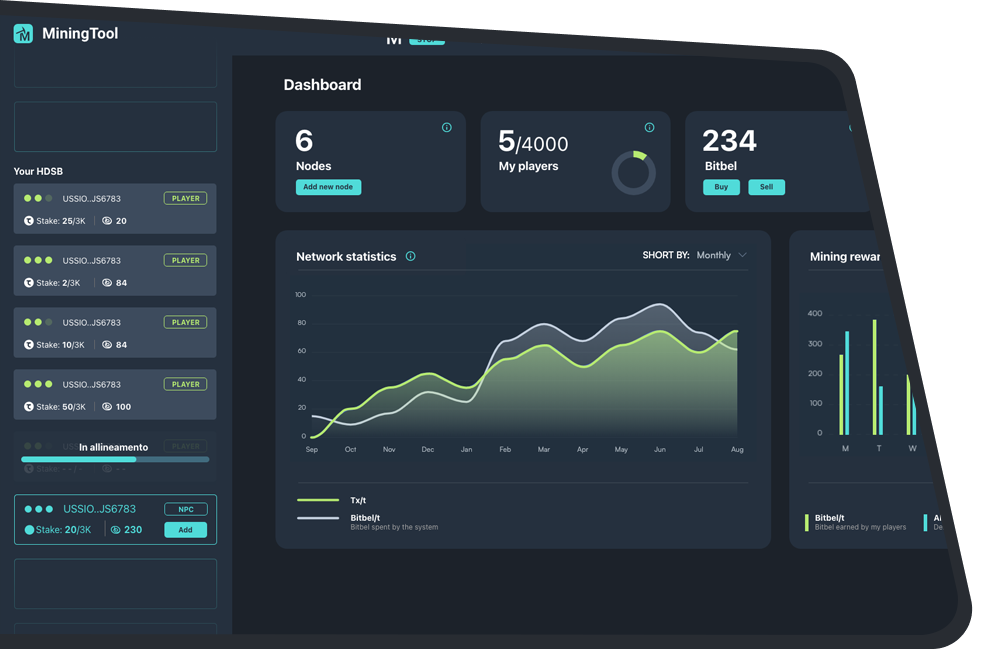The image size is (982, 649).
Task: Click the eye icon in the Stake 2/3K row
Action: (x=107, y=283)
